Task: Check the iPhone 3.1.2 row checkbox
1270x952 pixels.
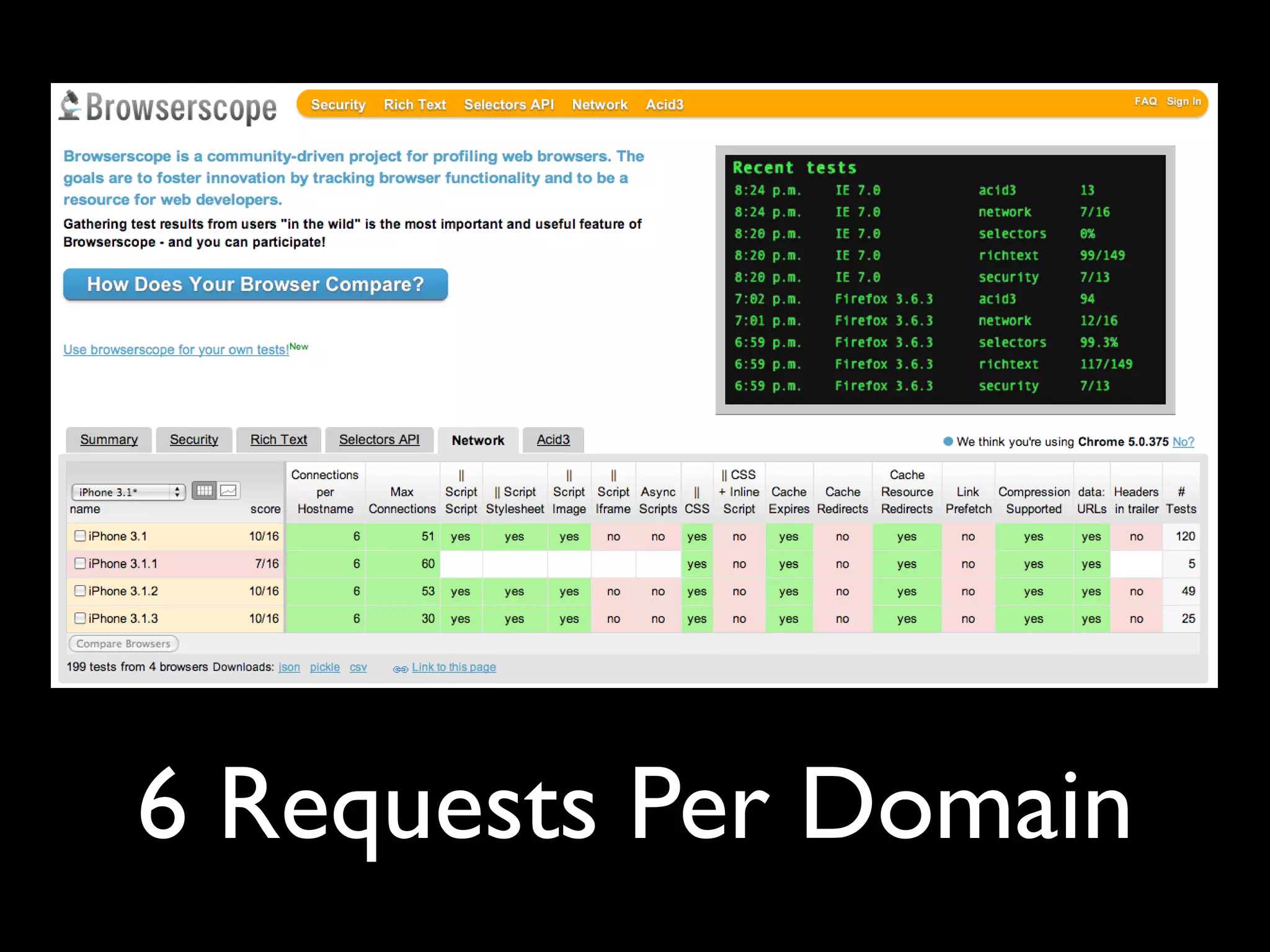Action: [x=80, y=590]
